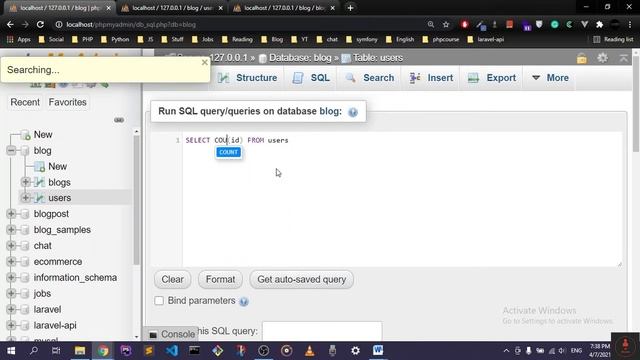The height and width of the screenshot is (360, 640).
Task: Click the page settings gear icon
Action: click(x=602, y=58)
